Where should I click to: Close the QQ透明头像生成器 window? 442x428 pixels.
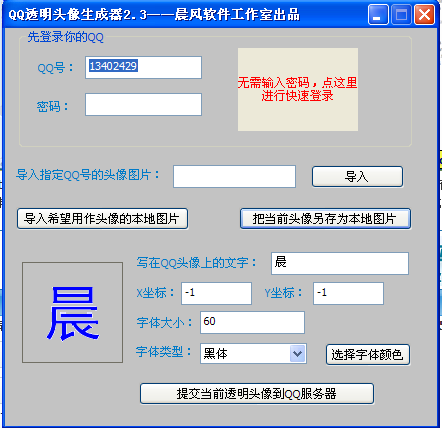424,15
